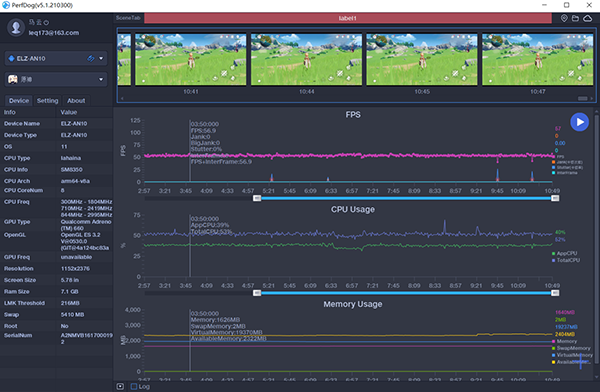Select the SceneTab label
The height and width of the screenshot is (392, 600).
tap(128, 18)
